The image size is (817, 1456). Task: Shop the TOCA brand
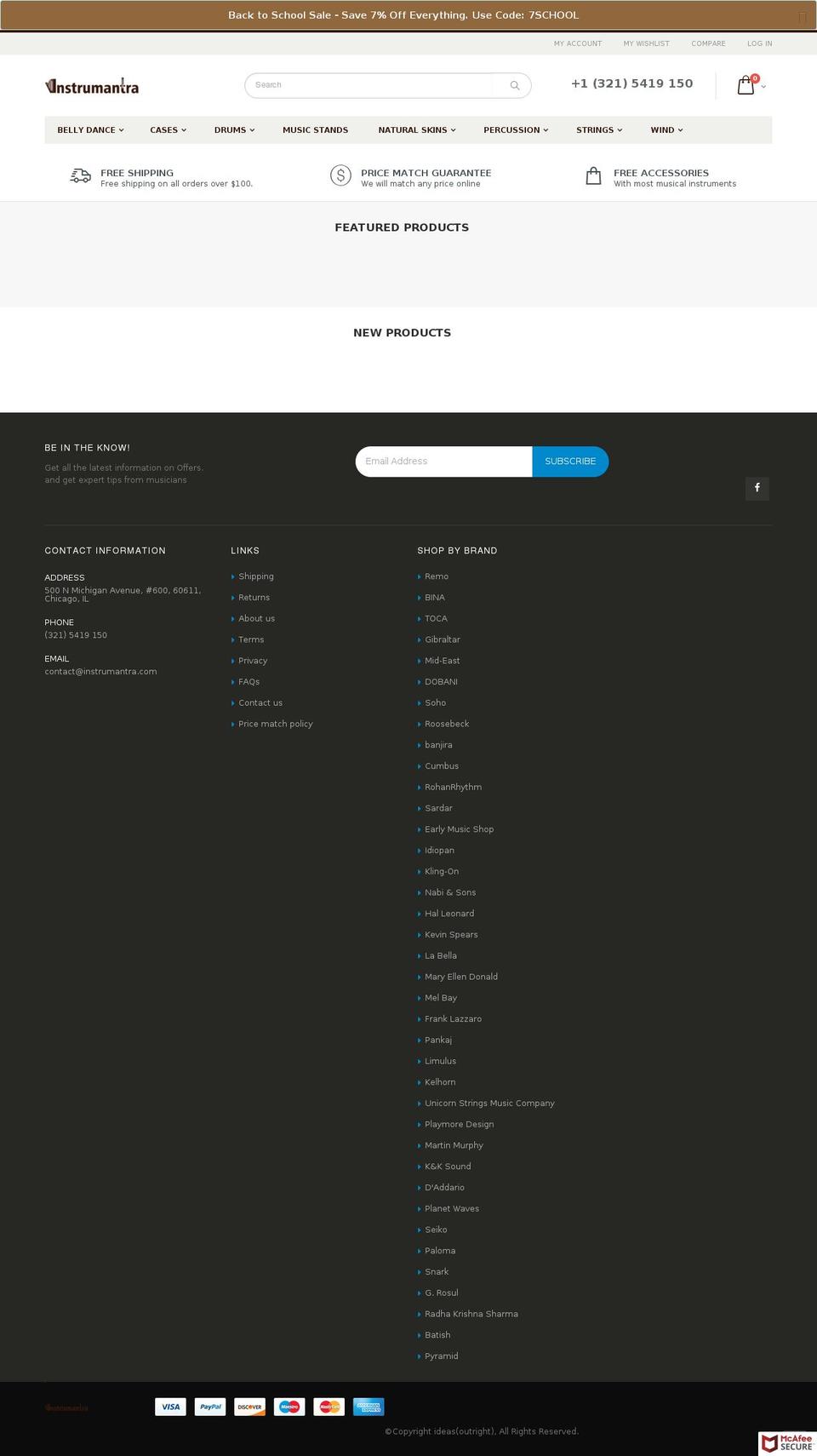click(x=436, y=619)
